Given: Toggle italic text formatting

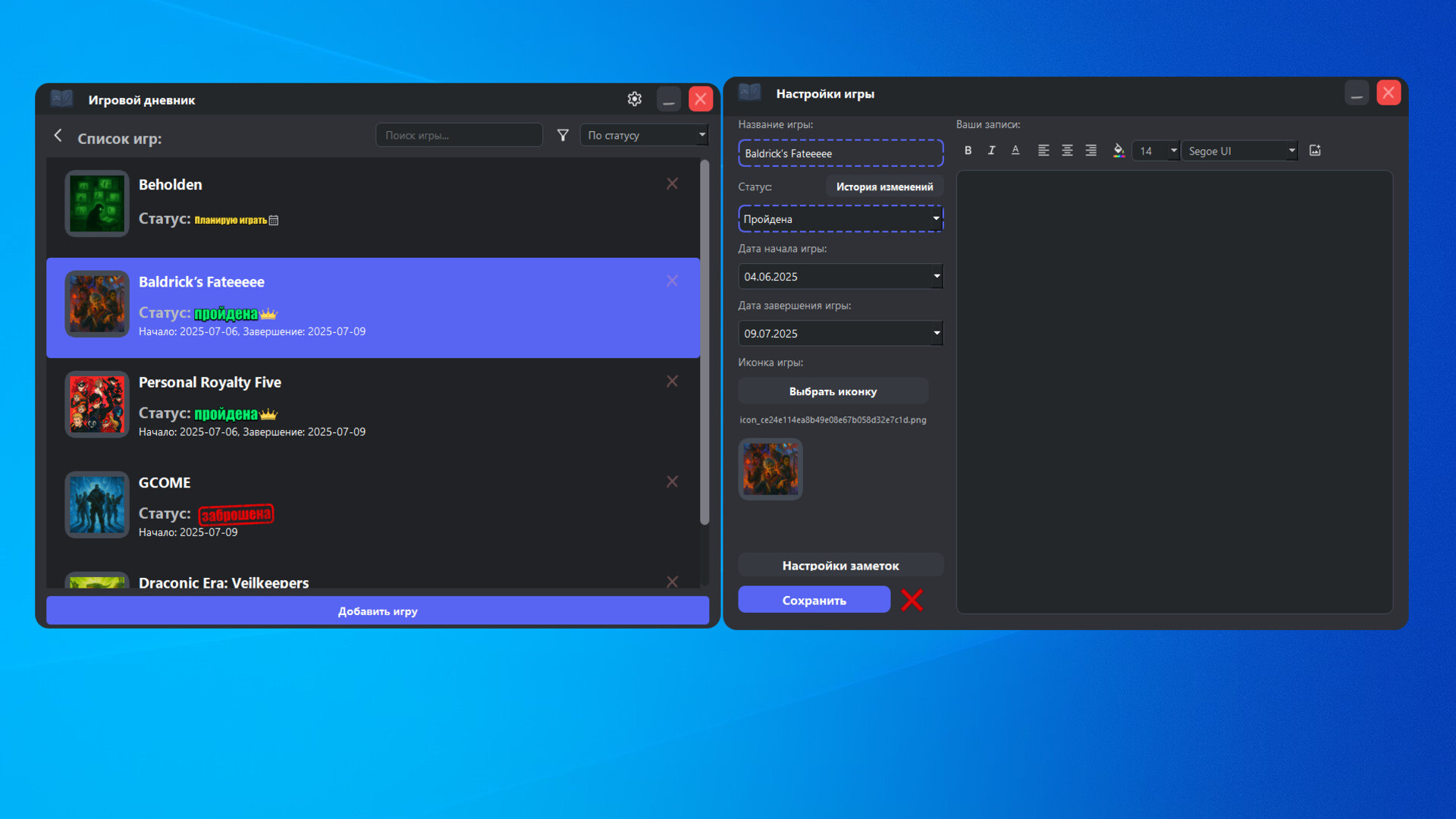Looking at the screenshot, I should 991,151.
